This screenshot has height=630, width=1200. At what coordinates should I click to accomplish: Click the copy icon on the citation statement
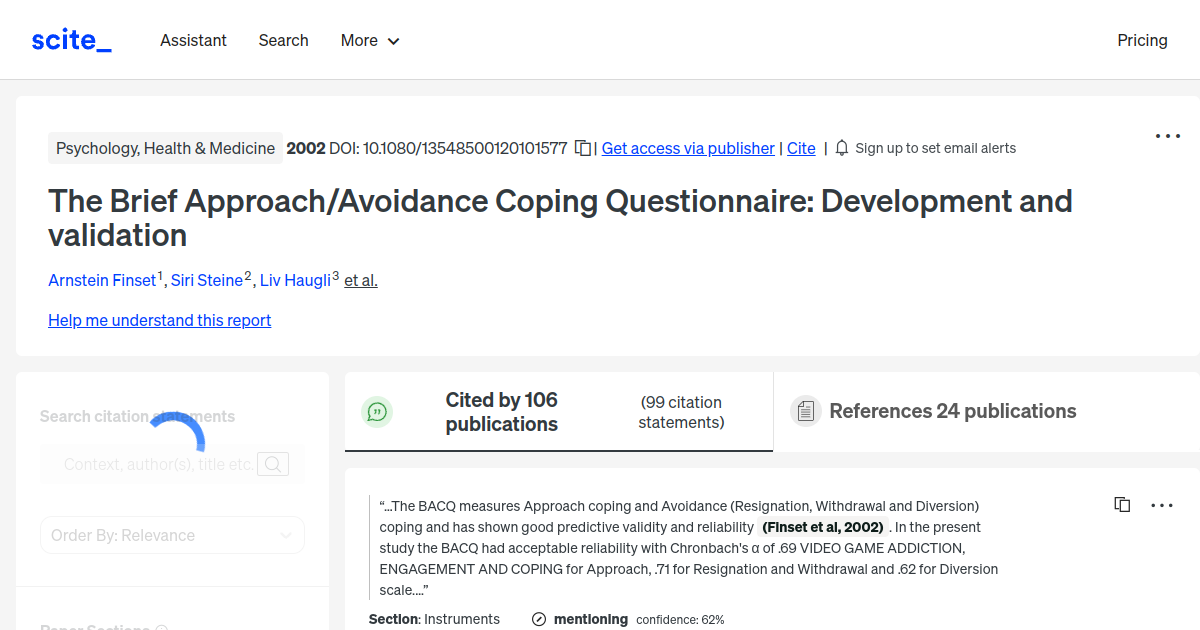pyautogui.click(x=1122, y=504)
